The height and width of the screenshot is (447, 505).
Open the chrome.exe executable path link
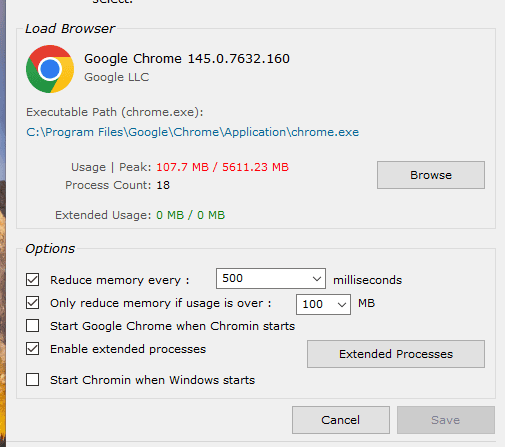point(192,132)
